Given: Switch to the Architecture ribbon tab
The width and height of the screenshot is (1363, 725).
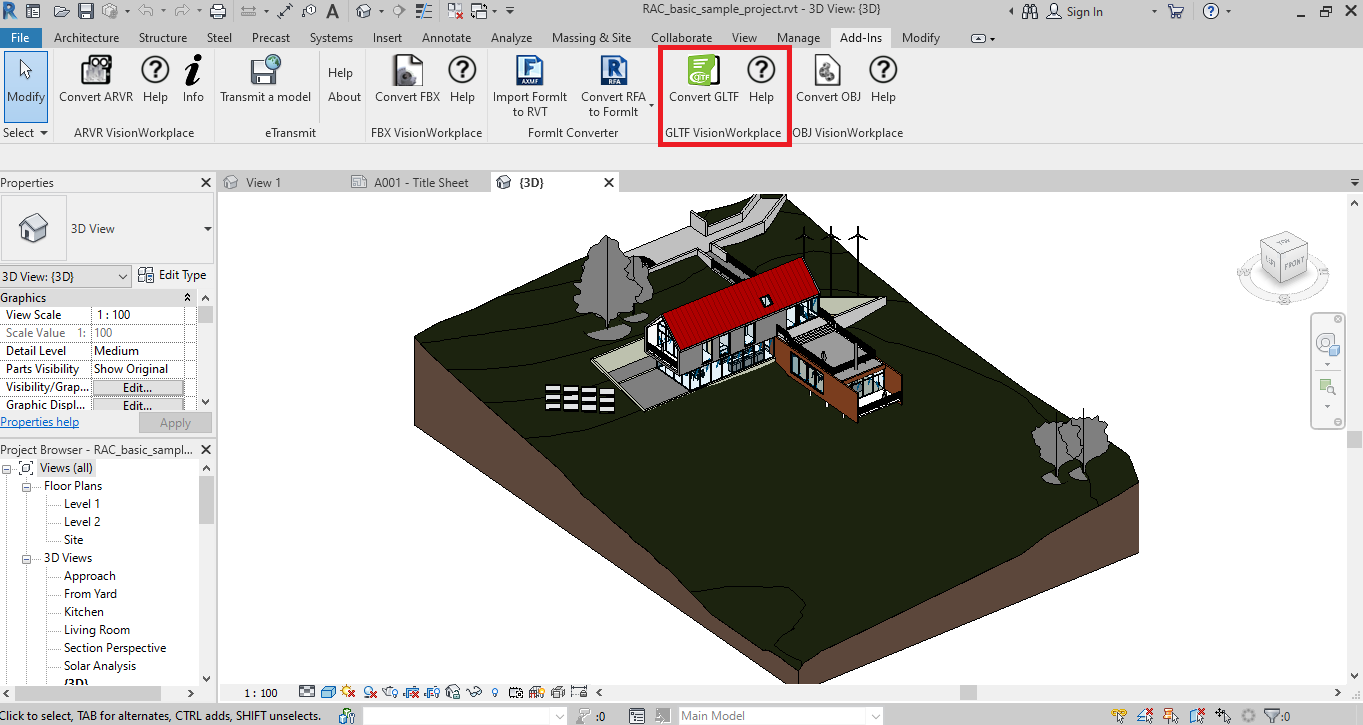Looking at the screenshot, I should pos(86,38).
